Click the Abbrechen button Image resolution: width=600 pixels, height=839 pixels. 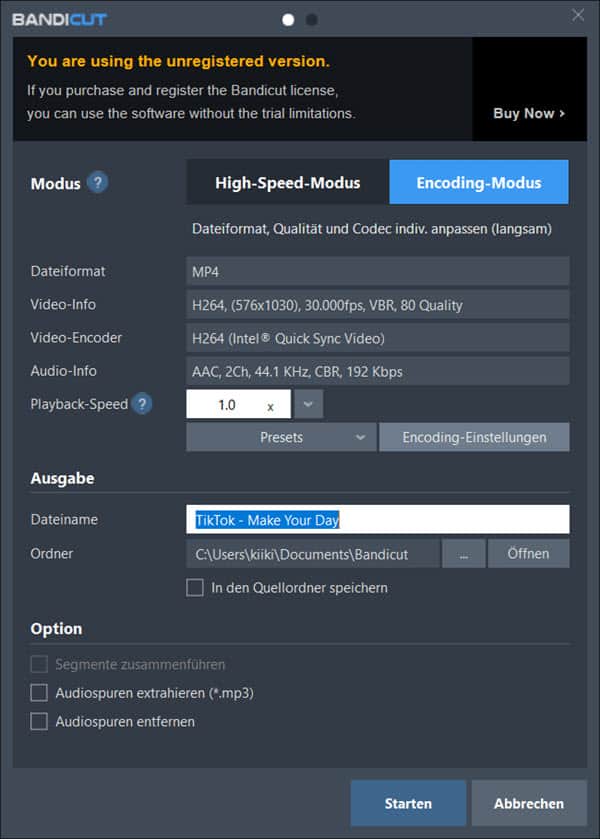pyautogui.click(x=529, y=803)
